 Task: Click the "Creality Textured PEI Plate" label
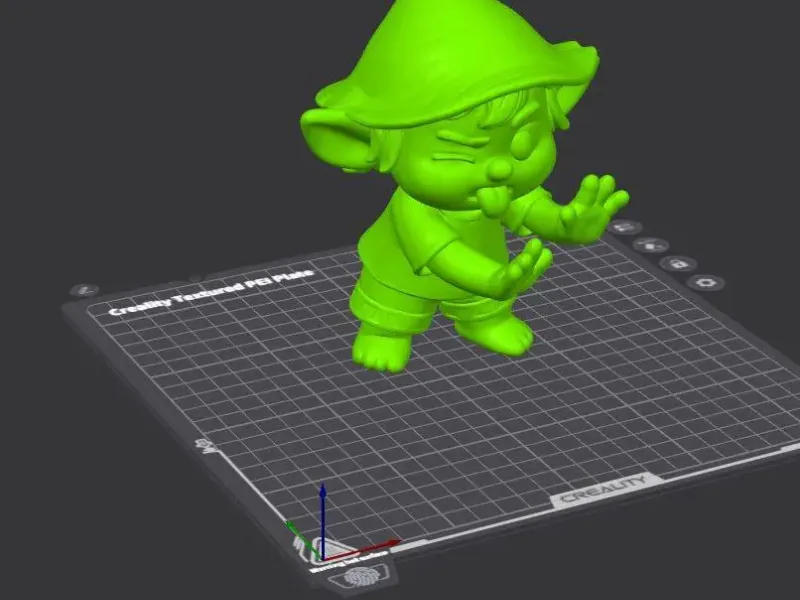[211, 292]
